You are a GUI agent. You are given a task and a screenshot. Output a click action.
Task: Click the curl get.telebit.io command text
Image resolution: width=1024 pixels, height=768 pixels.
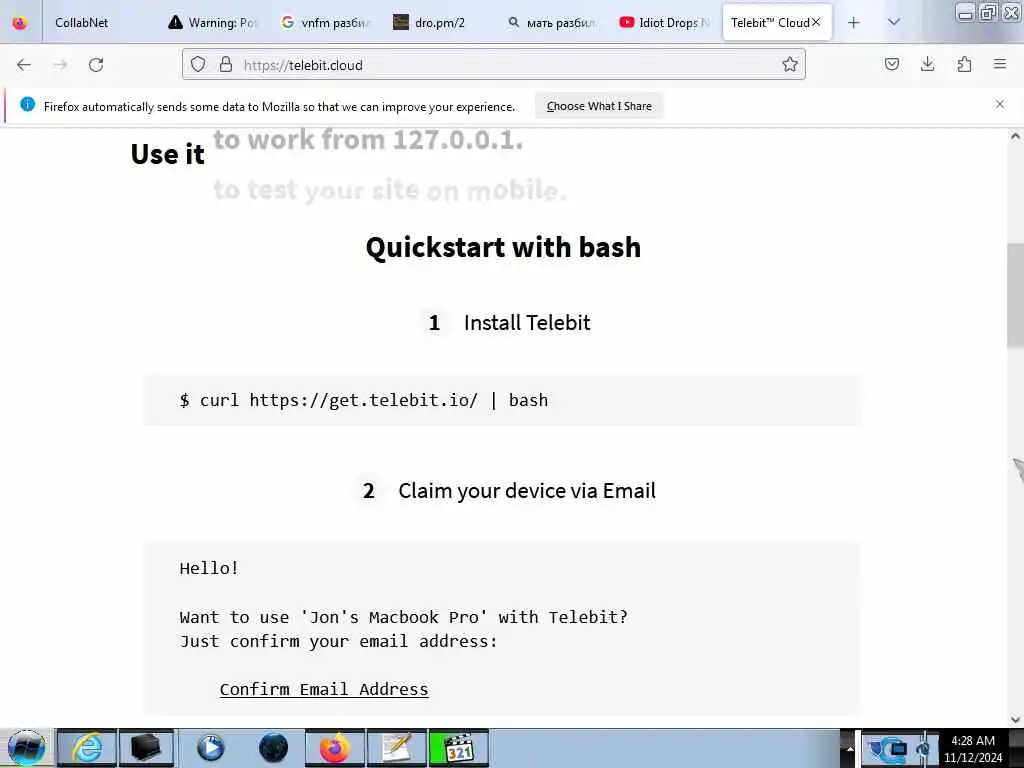[x=364, y=400]
